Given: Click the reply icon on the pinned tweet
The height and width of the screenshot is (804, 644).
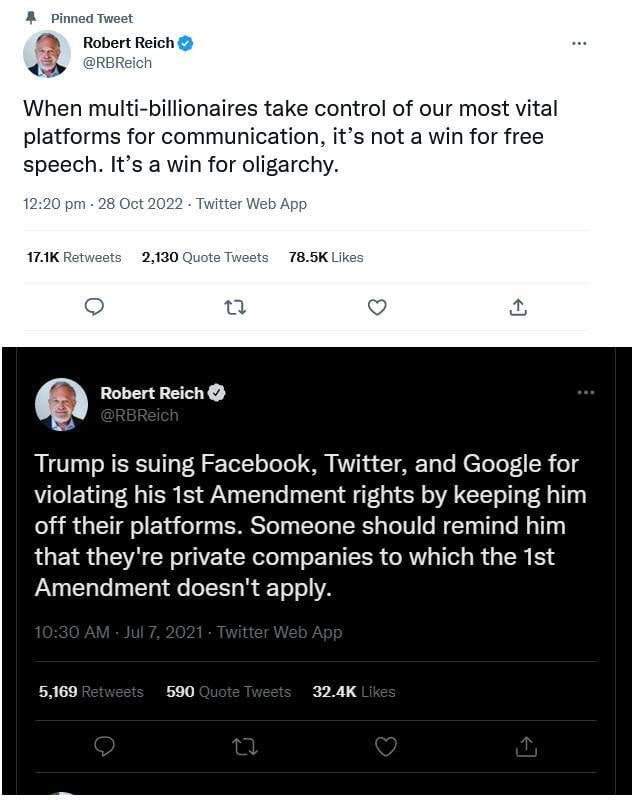Looking at the screenshot, I should (94, 307).
